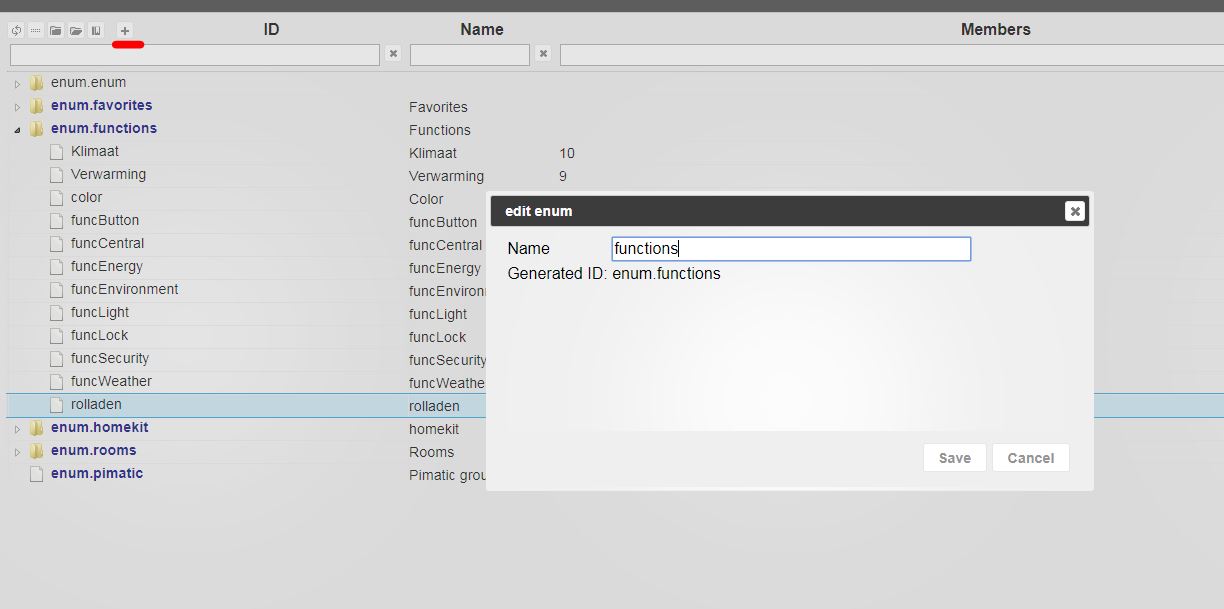This screenshot has height=609, width=1224.
Task: Click the Members column header
Action: click(x=995, y=30)
